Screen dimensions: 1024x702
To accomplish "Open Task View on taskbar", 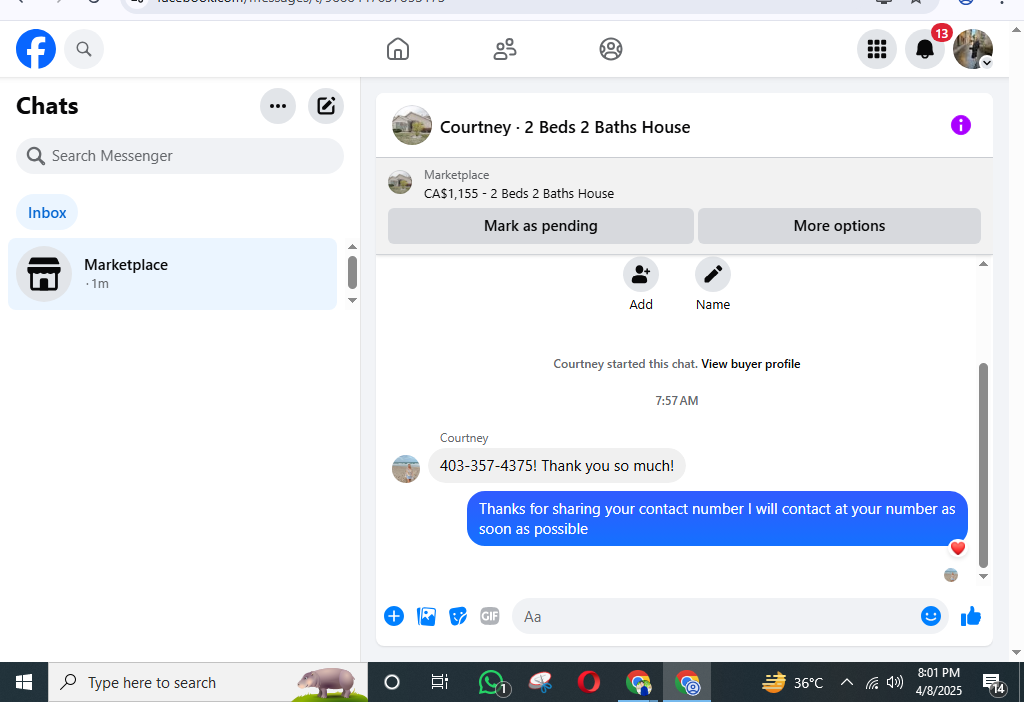I will 440,682.
